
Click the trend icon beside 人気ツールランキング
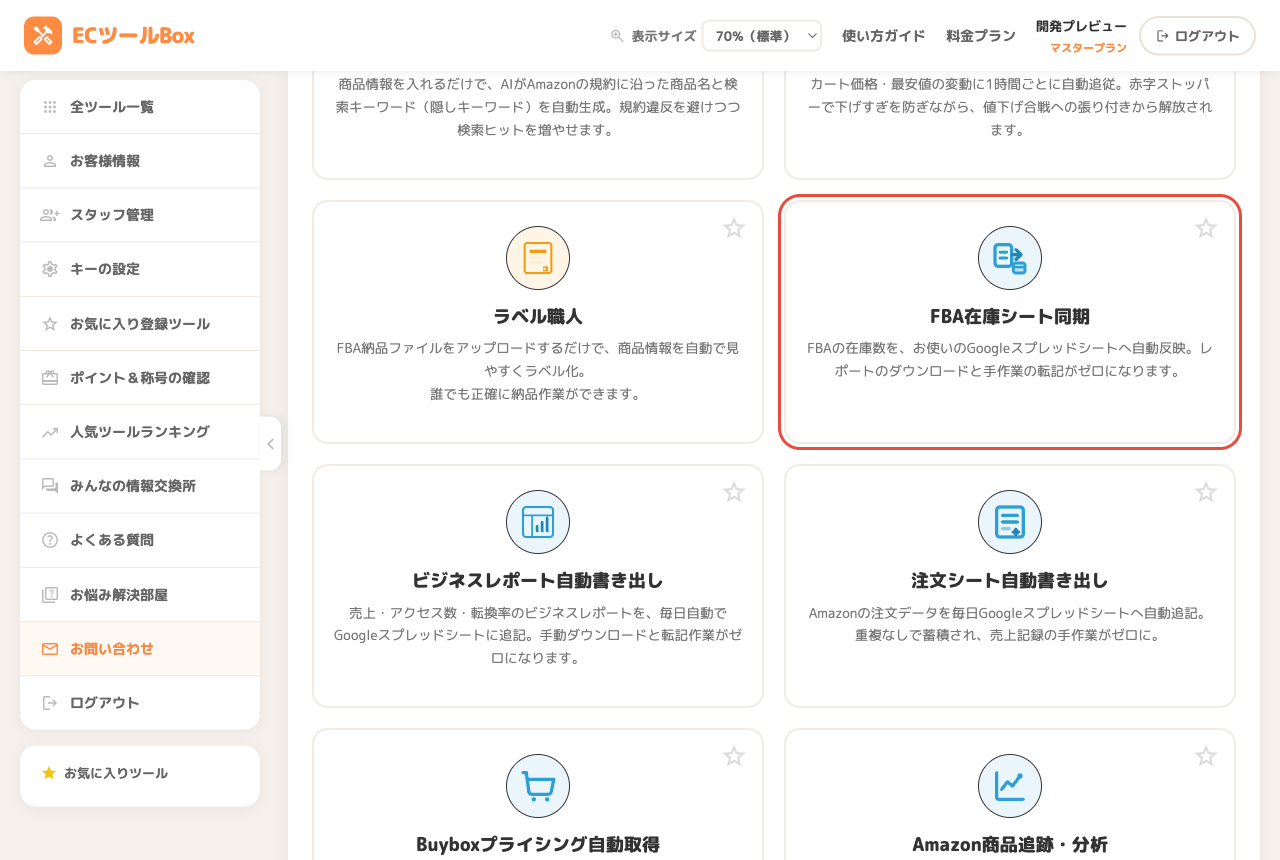50,432
